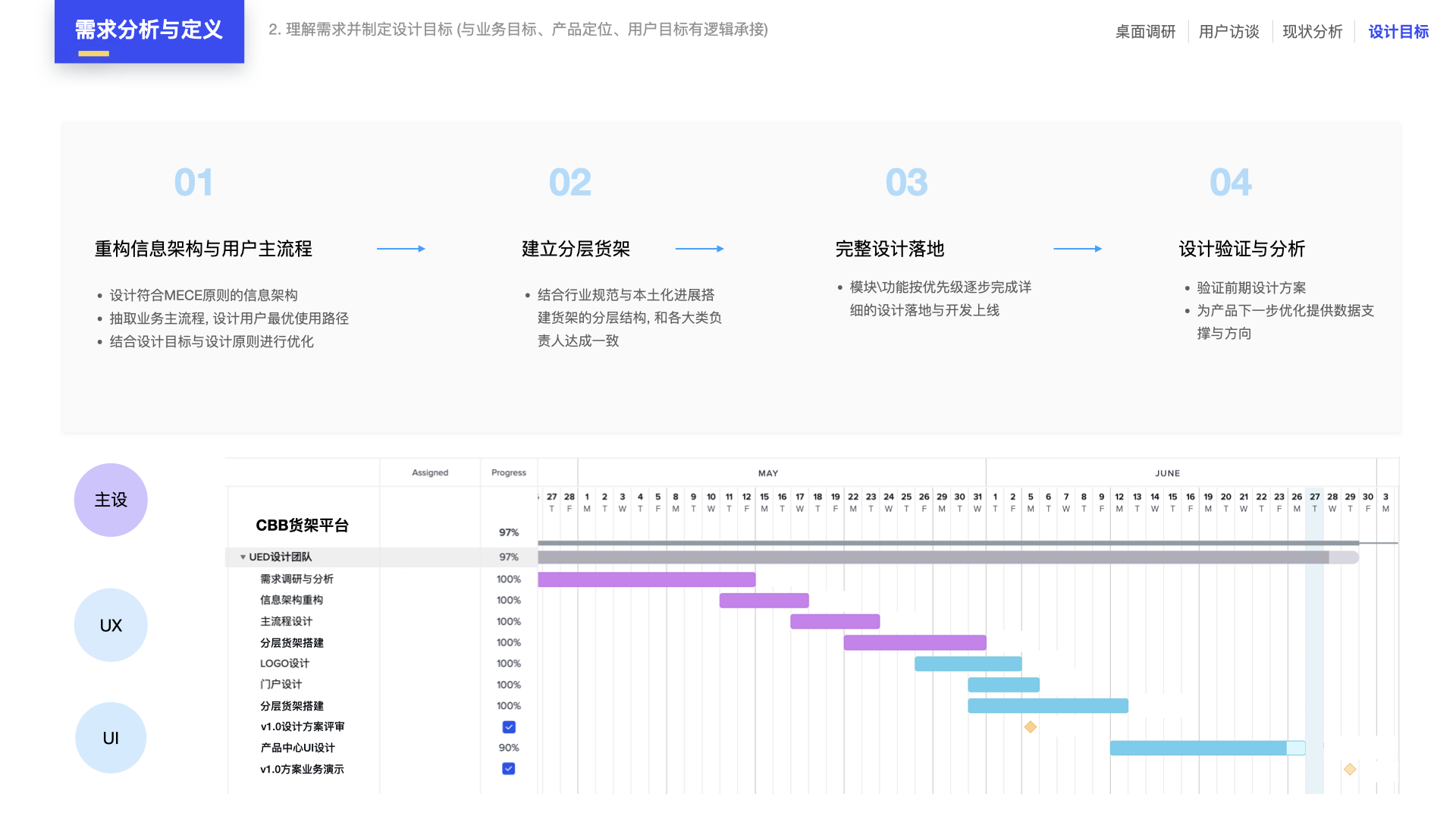Click the 重构信息架构与用户主流程 heading
The width and height of the screenshot is (1456, 819).
(203, 249)
